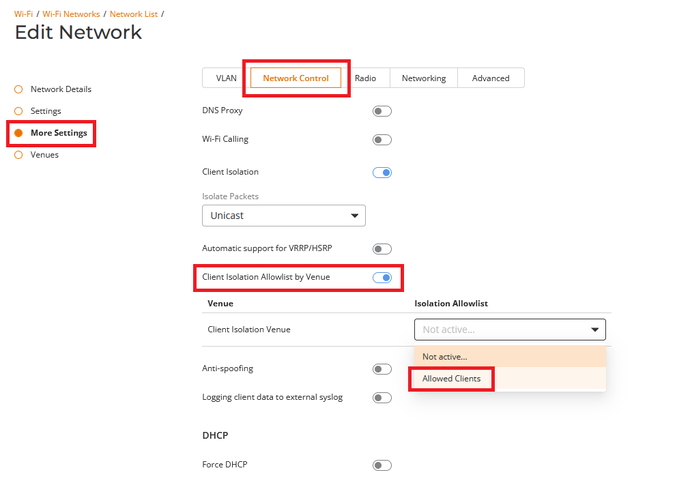Viewport: 690px width, 483px height.
Task: Go to Network List breadcrumb link
Action: [x=134, y=14]
